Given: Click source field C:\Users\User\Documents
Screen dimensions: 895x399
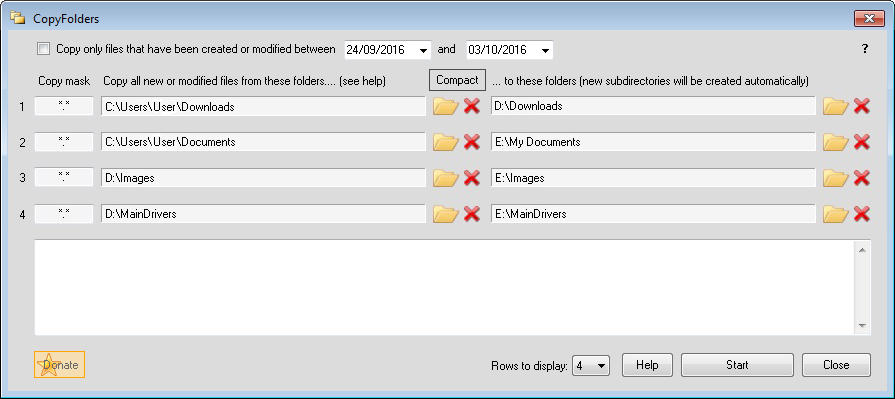Looking at the screenshot, I should [x=264, y=142].
